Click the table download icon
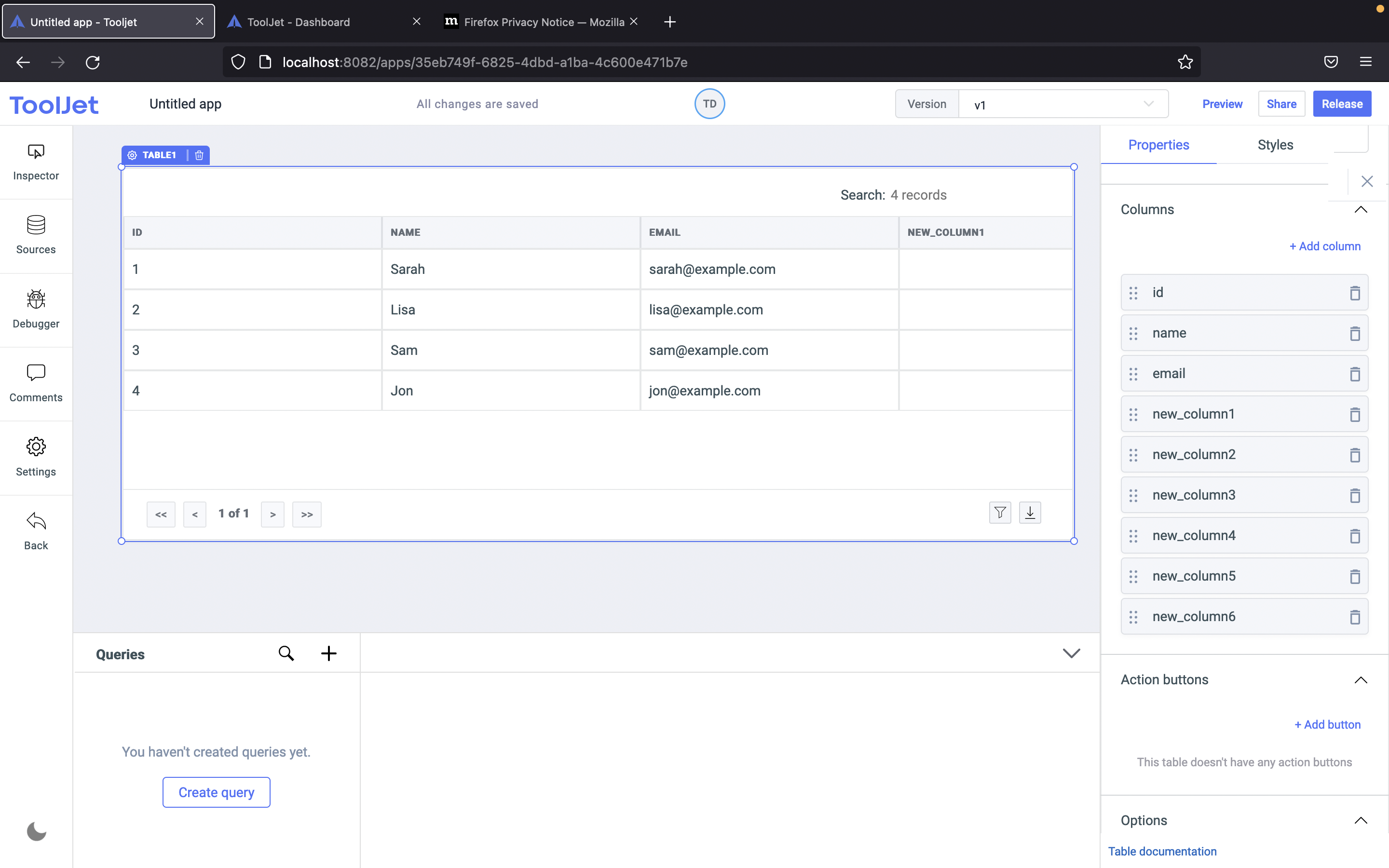1389x868 pixels. click(x=1030, y=513)
